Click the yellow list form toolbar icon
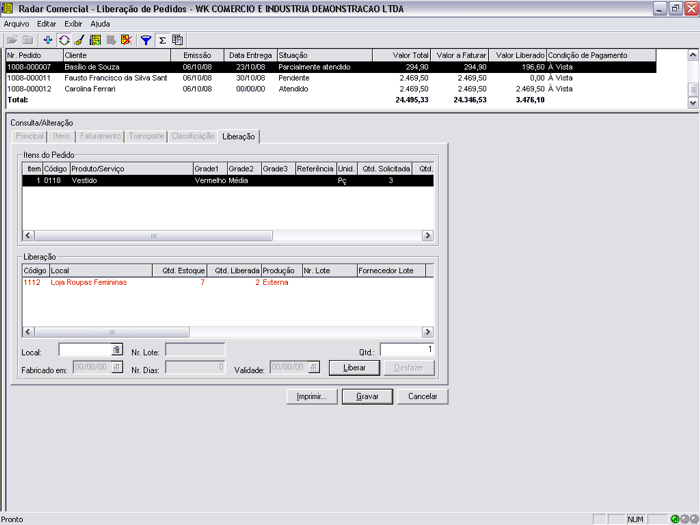700x525 pixels. (x=95, y=40)
